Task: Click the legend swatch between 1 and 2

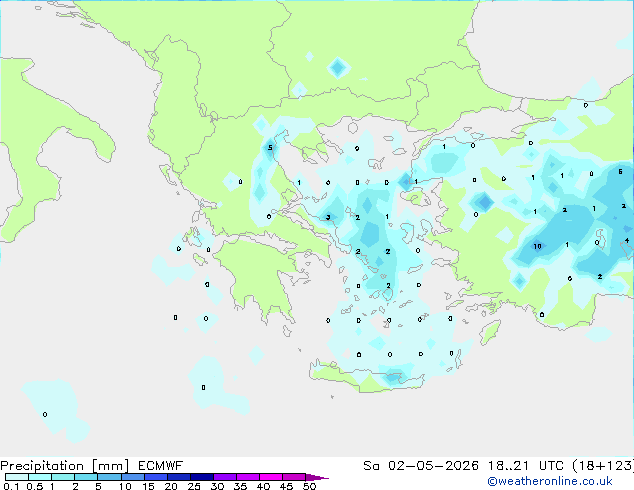Action: pyautogui.click(x=63, y=477)
